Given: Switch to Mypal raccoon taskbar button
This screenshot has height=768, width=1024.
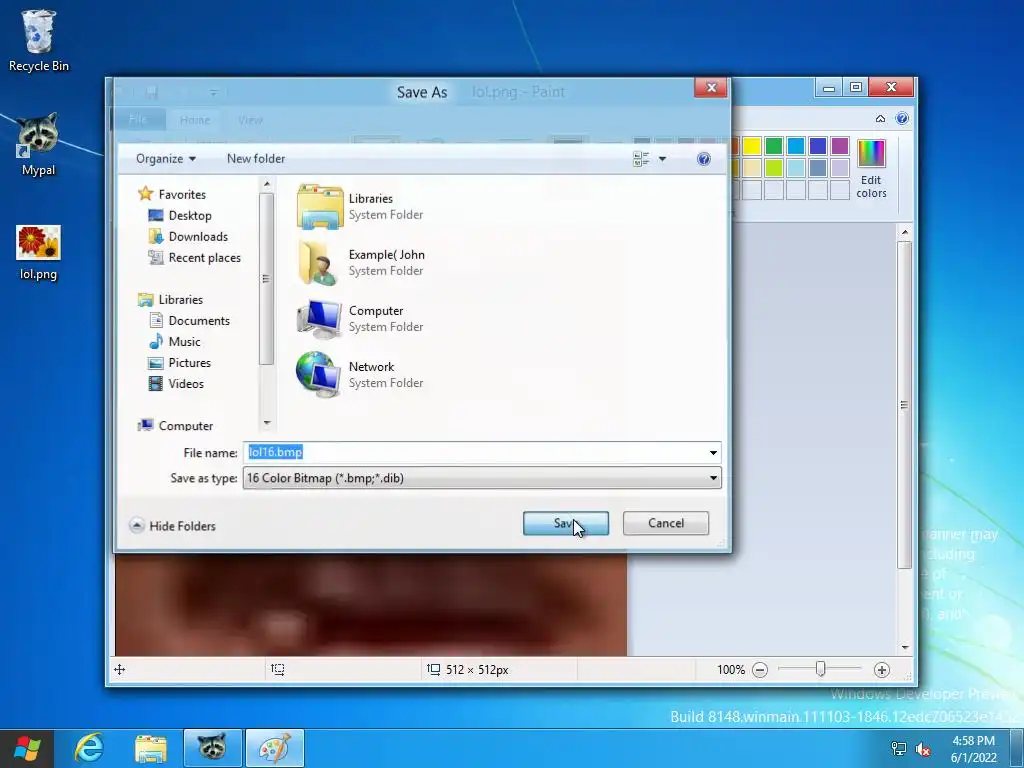Looking at the screenshot, I should tap(212, 748).
